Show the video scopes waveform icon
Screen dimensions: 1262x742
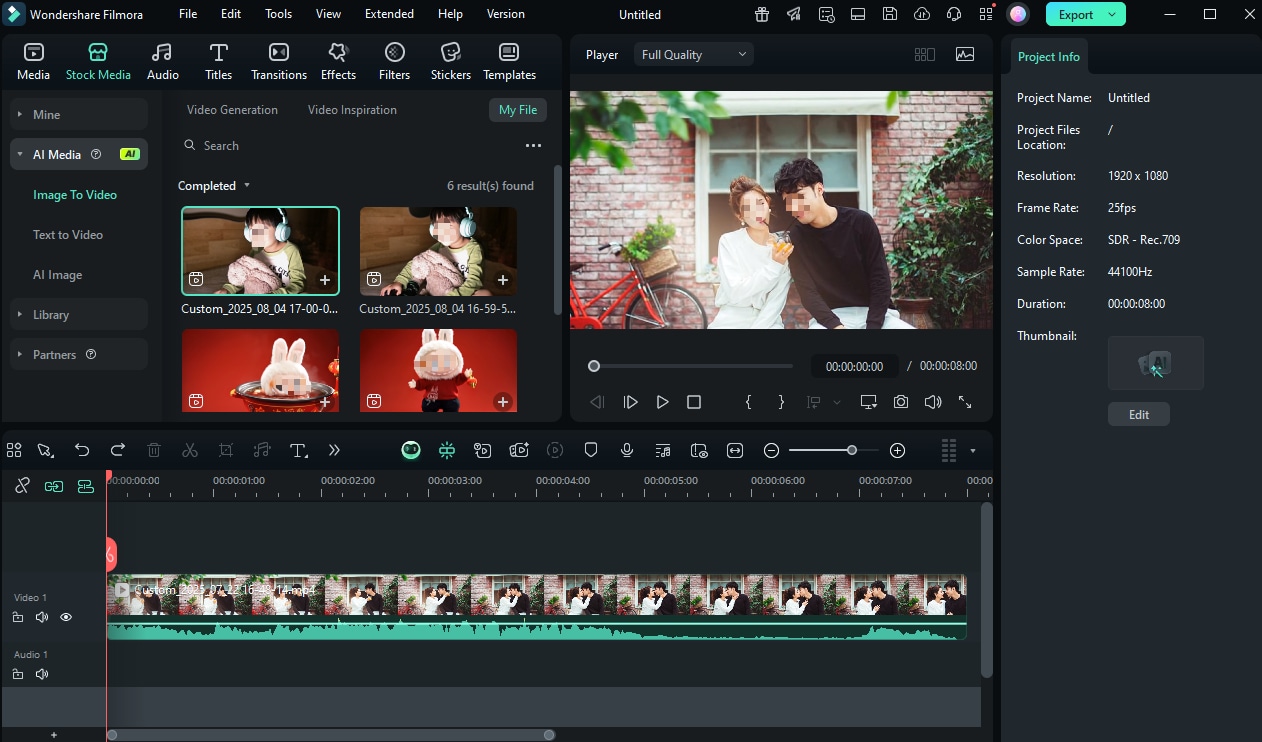(965, 55)
